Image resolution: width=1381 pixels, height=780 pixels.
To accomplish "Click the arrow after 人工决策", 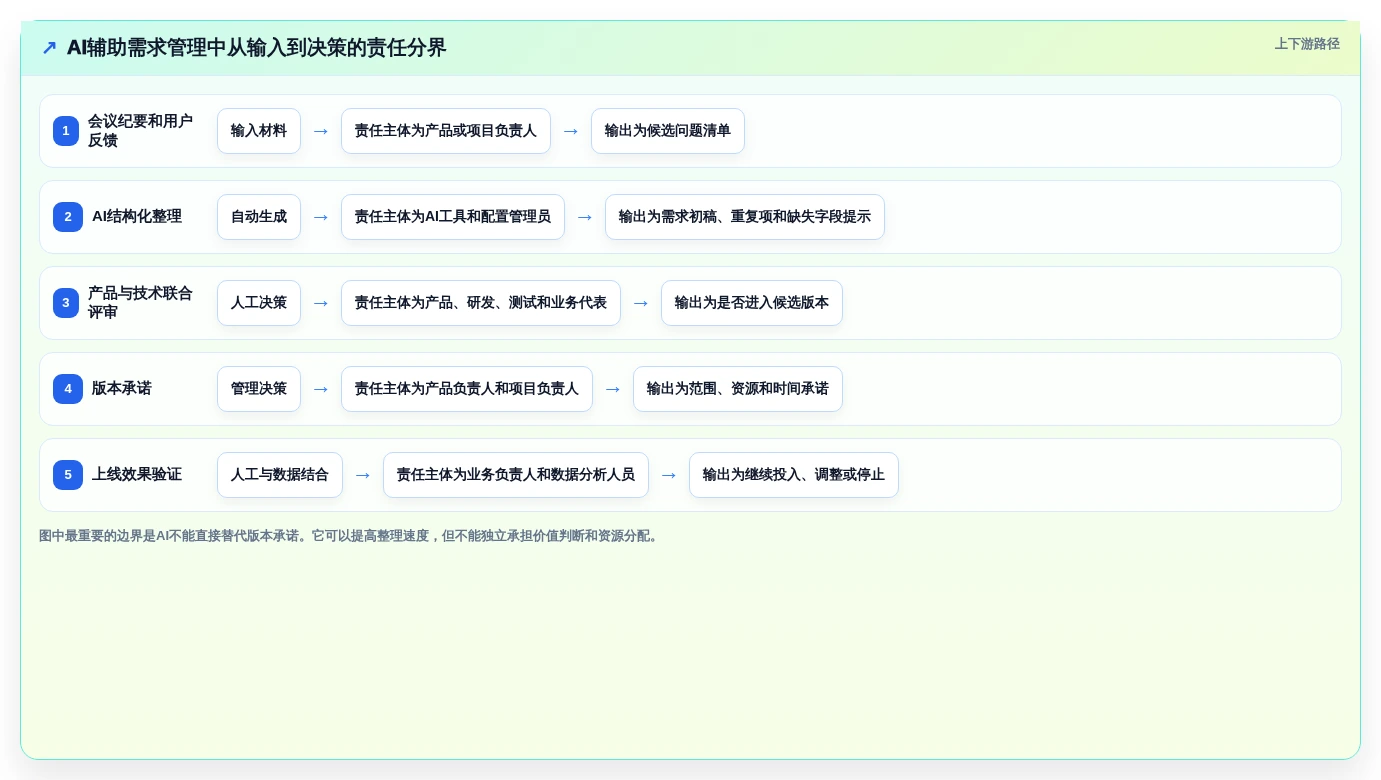I will coord(321,303).
